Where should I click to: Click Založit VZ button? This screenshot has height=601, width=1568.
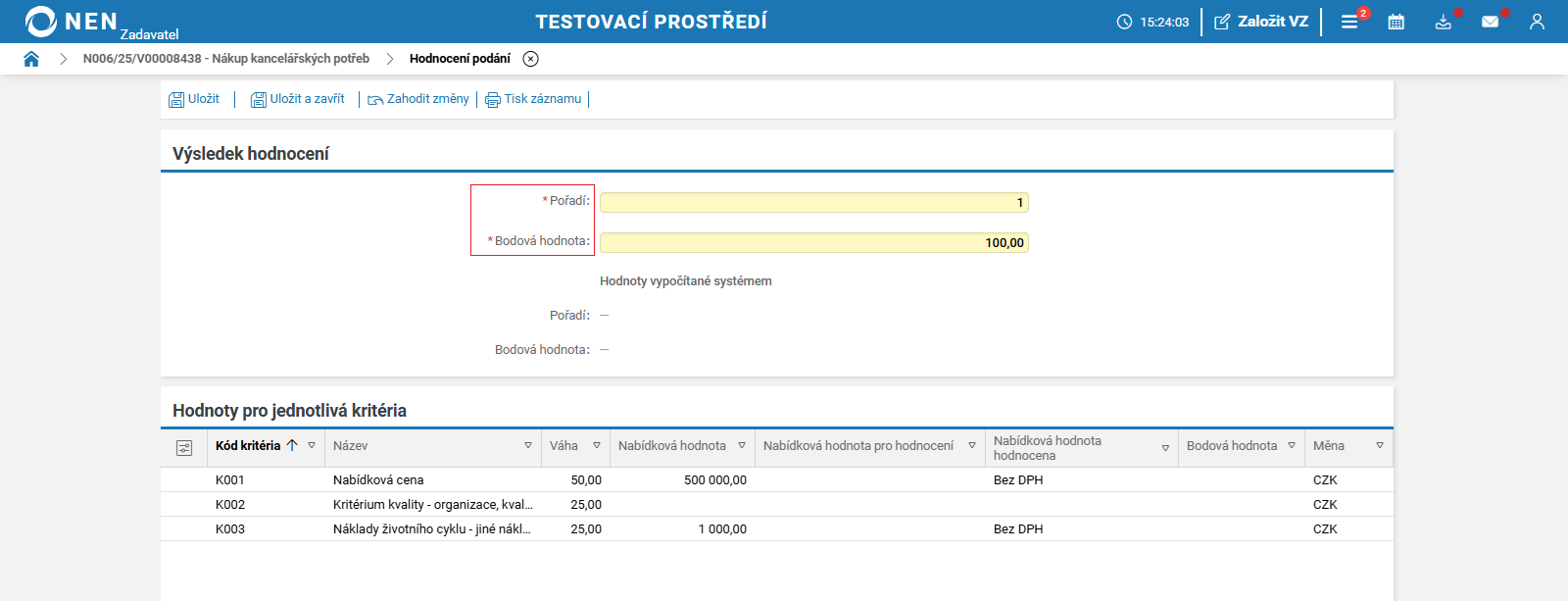point(1261,22)
